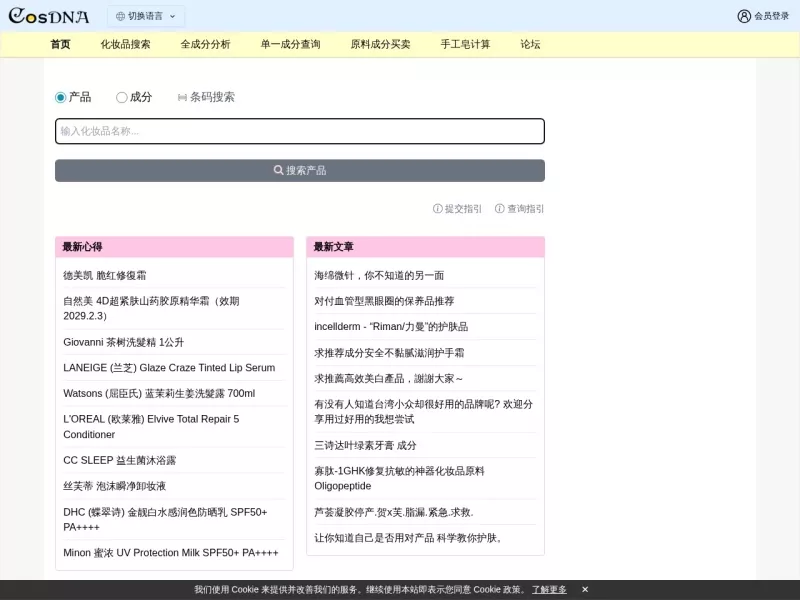
Task: Open article 求推薦高效美白產品
Action: coord(389,379)
